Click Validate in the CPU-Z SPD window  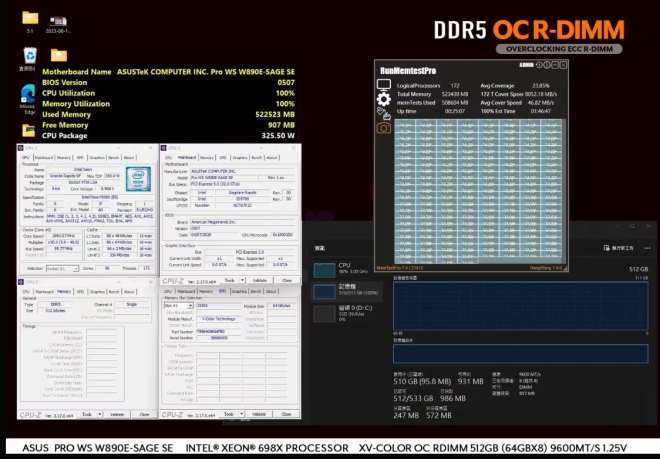tap(259, 414)
